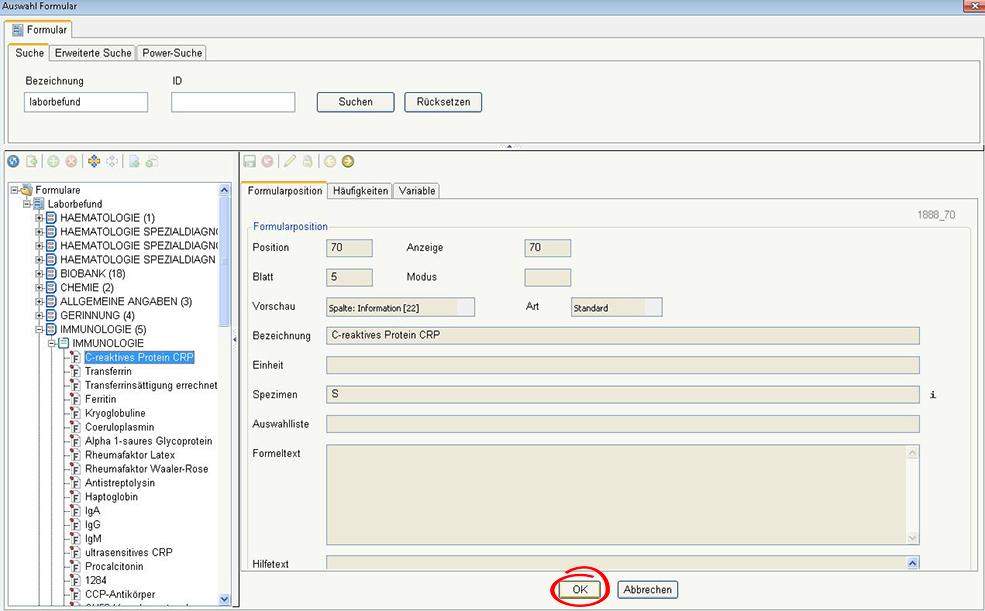The width and height of the screenshot is (985, 611).
Task: Click the padlock lock icon
Action: tap(307, 161)
